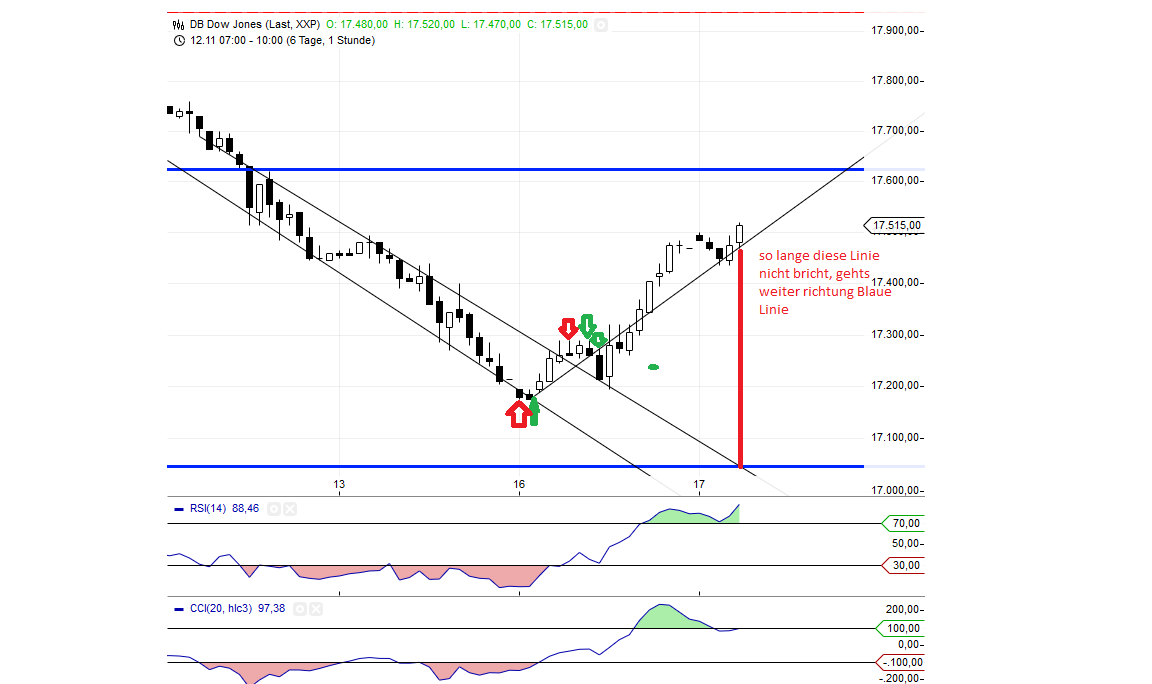Click the 30,00 RSI level tag

903,566
